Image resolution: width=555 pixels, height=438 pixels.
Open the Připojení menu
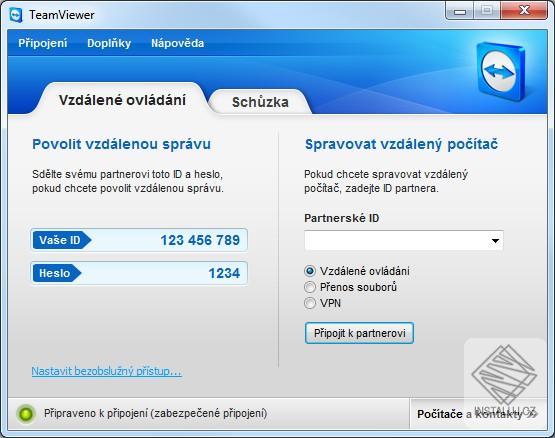point(42,43)
